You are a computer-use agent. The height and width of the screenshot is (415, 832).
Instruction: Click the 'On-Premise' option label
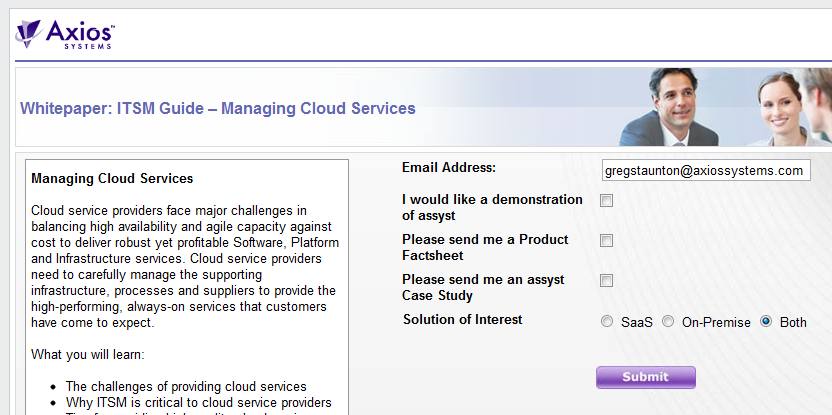(716, 322)
